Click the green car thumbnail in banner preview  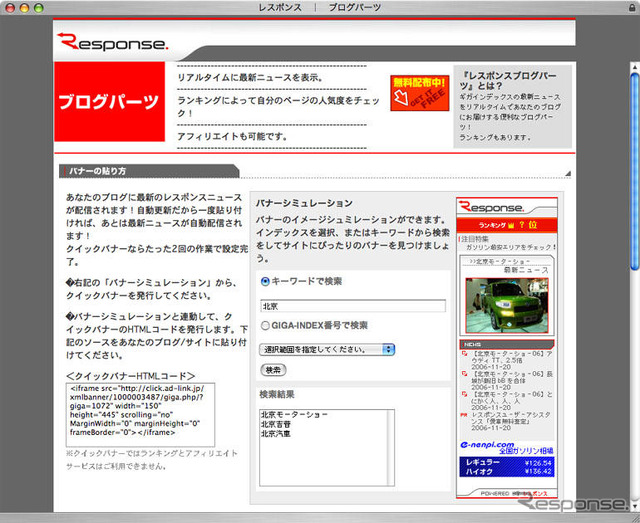(507, 305)
